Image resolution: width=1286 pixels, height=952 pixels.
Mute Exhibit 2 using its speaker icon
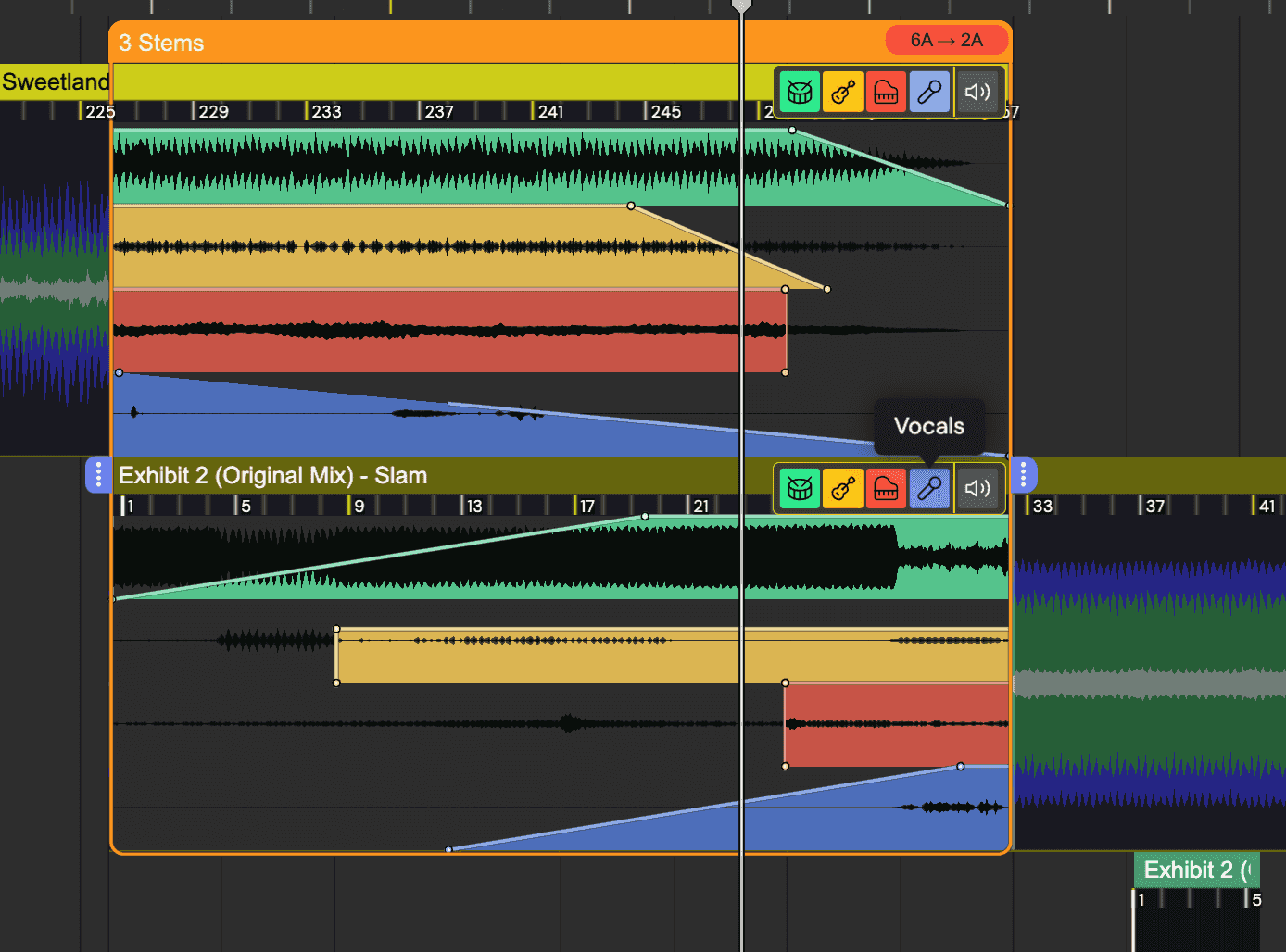(977, 488)
